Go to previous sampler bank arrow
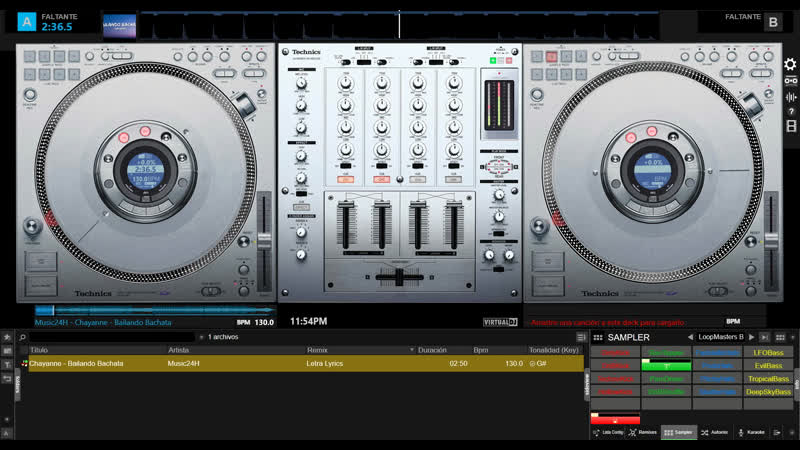 pyautogui.click(x=690, y=337)
